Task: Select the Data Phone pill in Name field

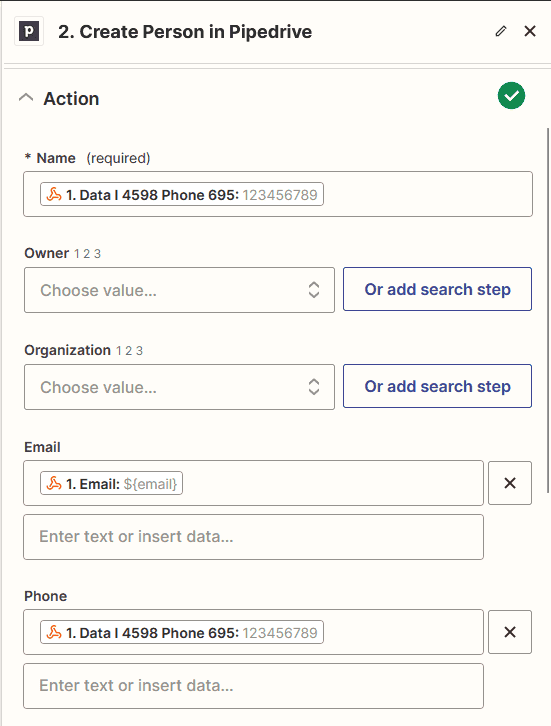Action: pyautogui.click(x=182, y=194)
